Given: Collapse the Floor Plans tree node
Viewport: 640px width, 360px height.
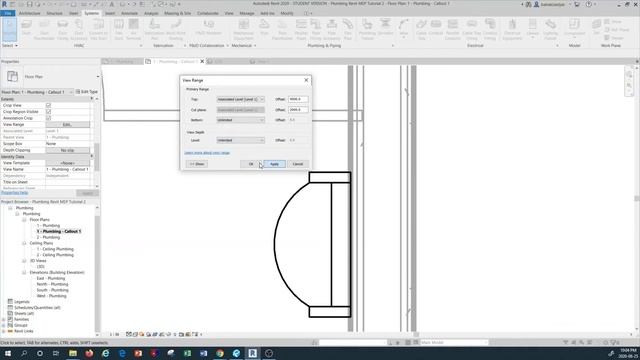Looking at the screenshot, I should pyautogui.click(x=24, y=220).
